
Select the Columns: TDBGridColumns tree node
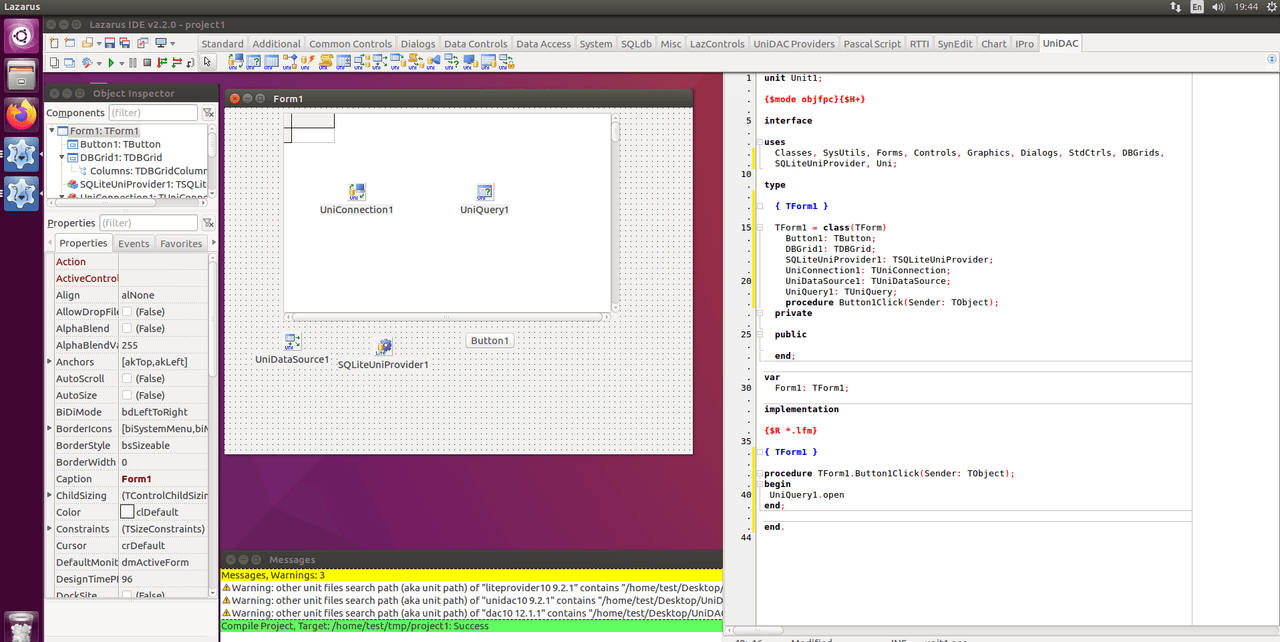(150, 171)
